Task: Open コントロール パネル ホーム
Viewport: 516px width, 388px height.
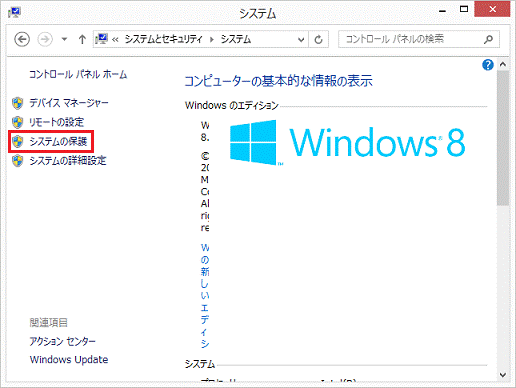Action: point(78,74)
